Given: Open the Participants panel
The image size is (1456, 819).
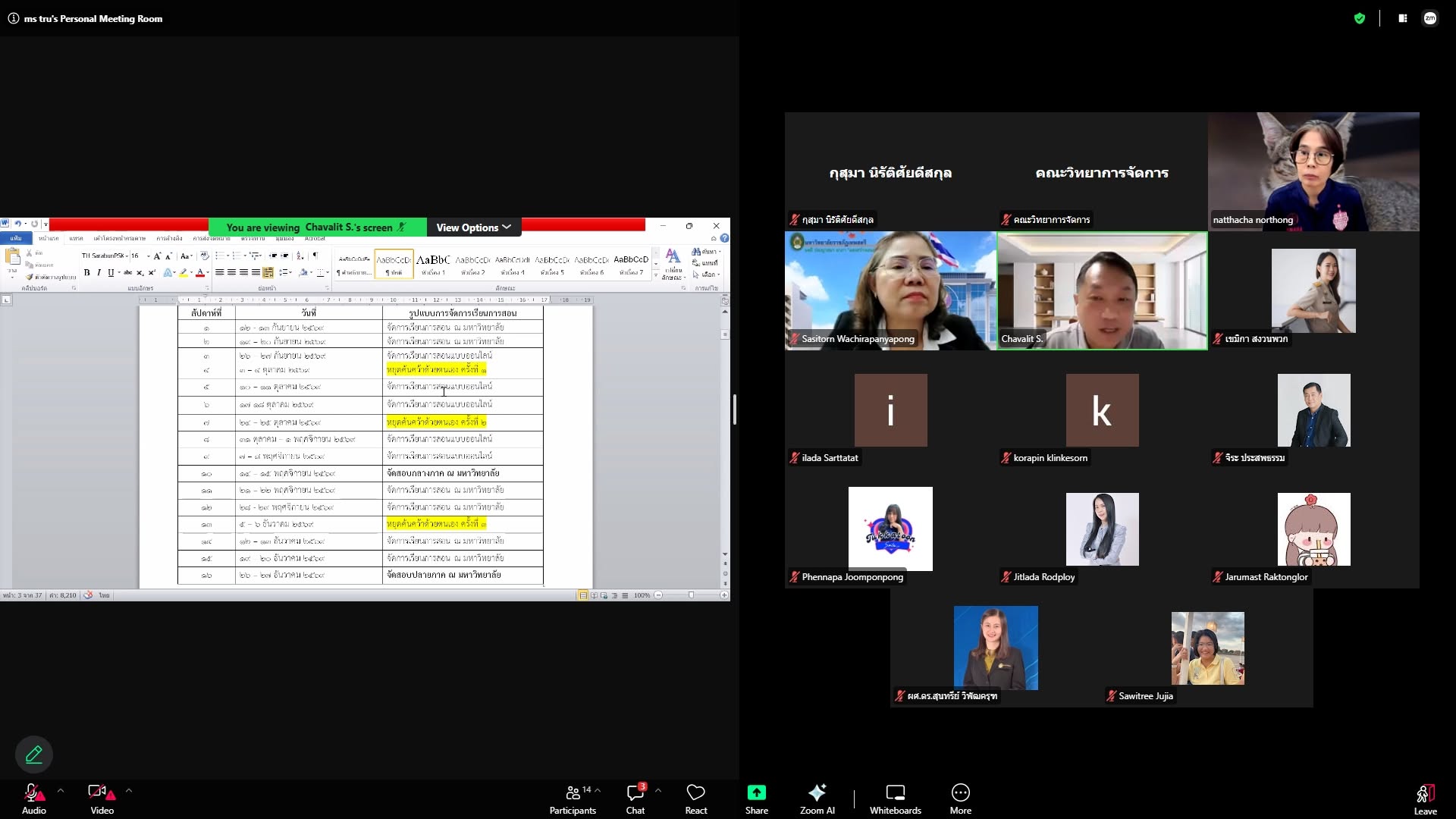Looking at the screenshot, I should tap(573, 799).
